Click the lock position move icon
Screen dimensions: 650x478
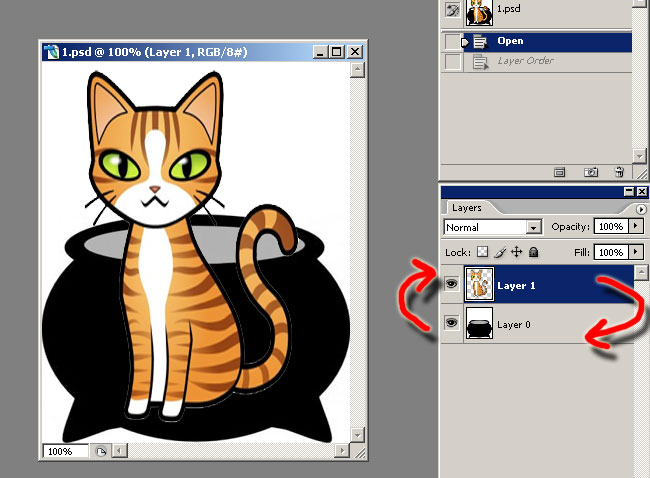[x=517, y=252]
